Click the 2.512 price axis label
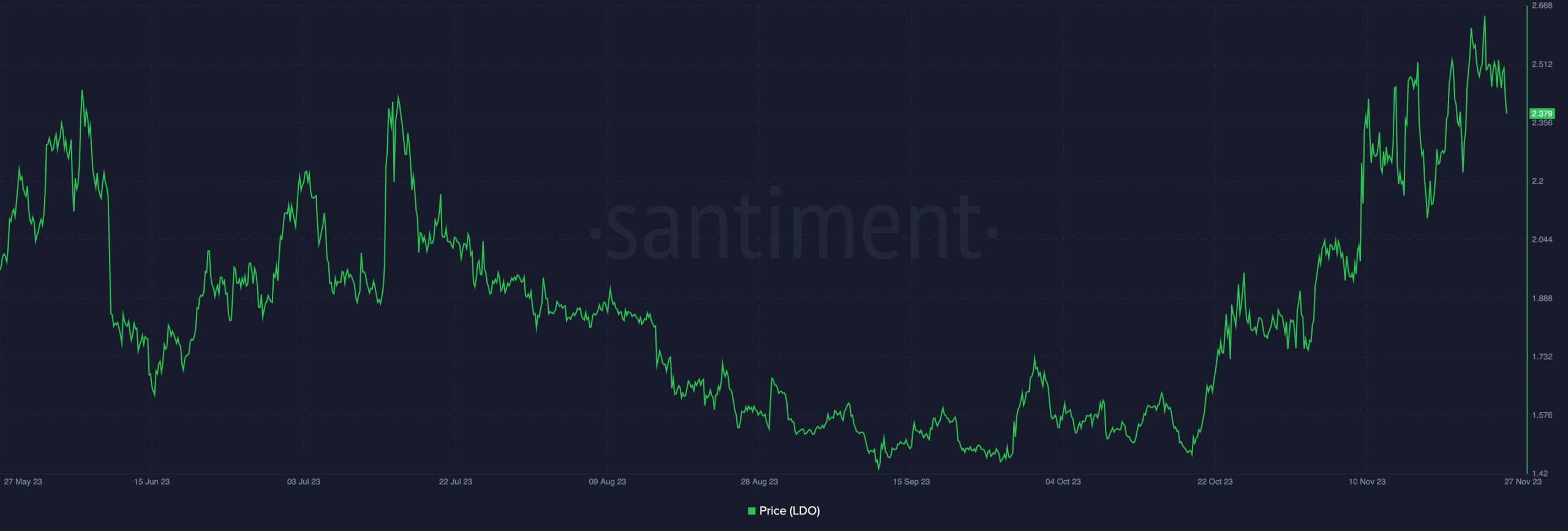 (1542, 64)
